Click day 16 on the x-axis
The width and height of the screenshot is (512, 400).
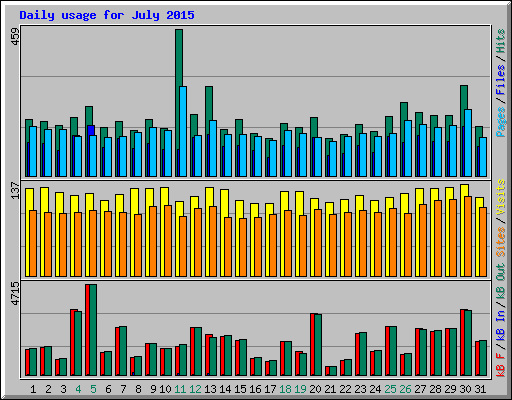click(x=255, y=389)
